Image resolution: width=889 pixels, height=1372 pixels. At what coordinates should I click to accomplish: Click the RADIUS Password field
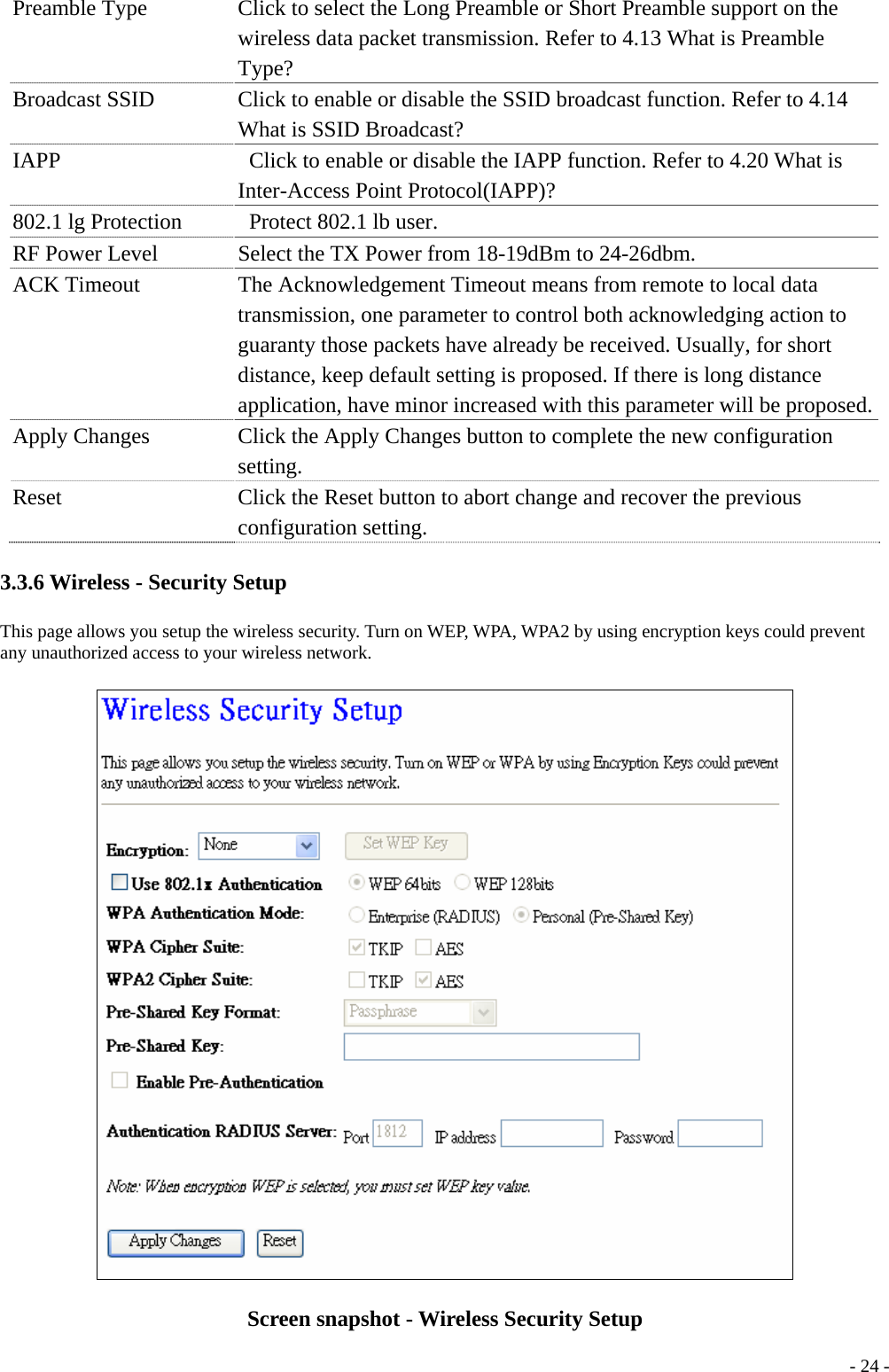point(721,1133)
